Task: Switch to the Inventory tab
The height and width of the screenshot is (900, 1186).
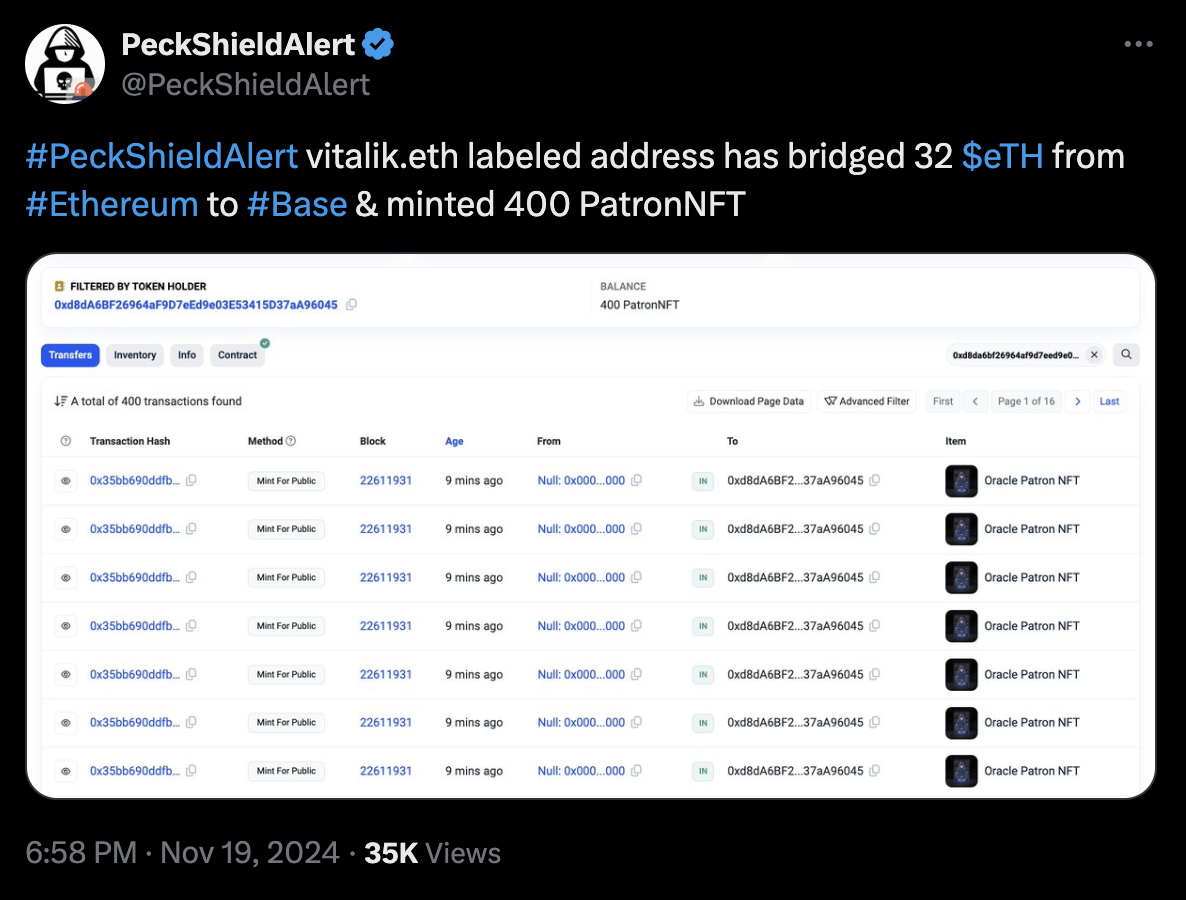Action: 134,355
